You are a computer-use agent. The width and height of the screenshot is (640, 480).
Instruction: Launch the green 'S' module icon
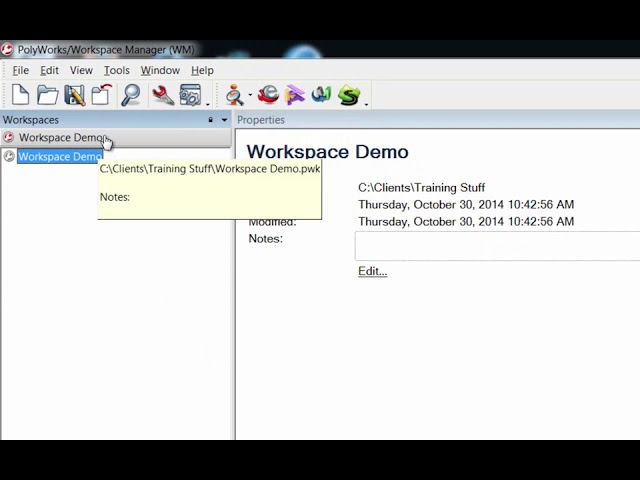(x=349, y=95)
